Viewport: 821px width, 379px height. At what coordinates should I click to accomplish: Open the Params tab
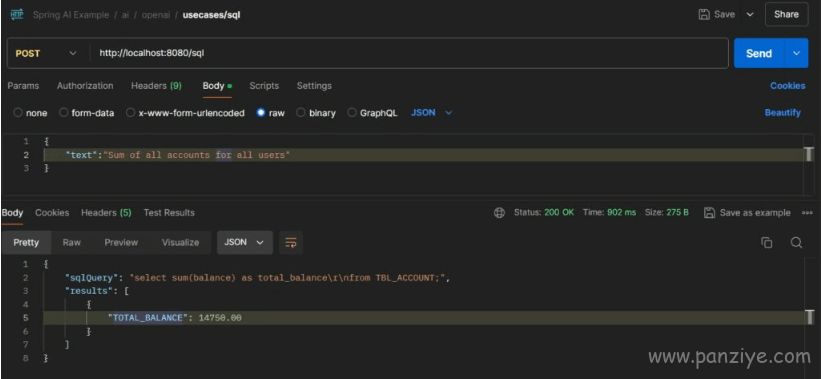pos(23,86)
